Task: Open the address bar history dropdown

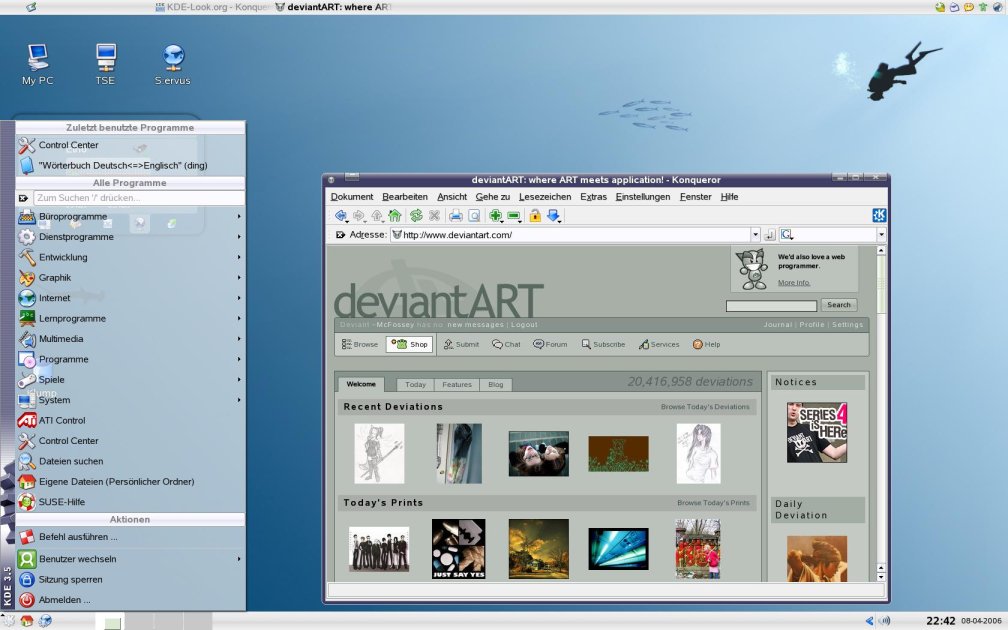Action: [755, 235]
